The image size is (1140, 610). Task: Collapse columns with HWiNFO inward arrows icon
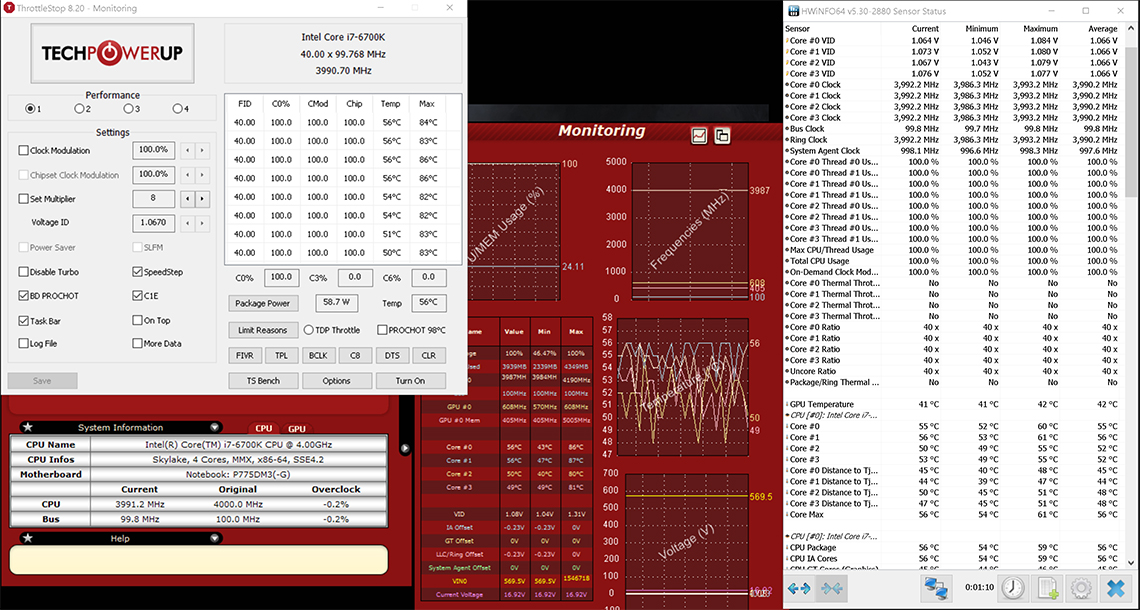coord(832,588)
